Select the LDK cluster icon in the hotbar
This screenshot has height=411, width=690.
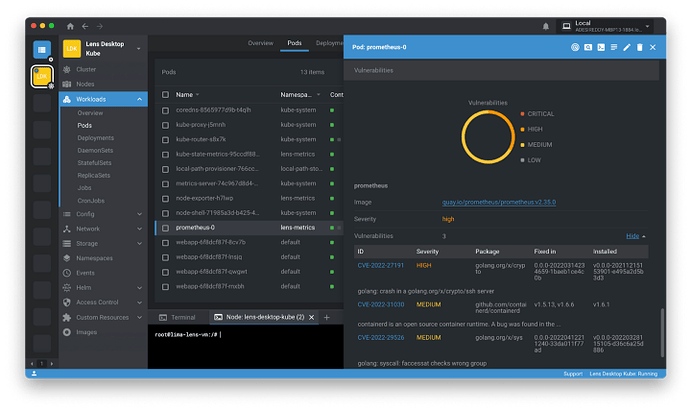point(42,76)
